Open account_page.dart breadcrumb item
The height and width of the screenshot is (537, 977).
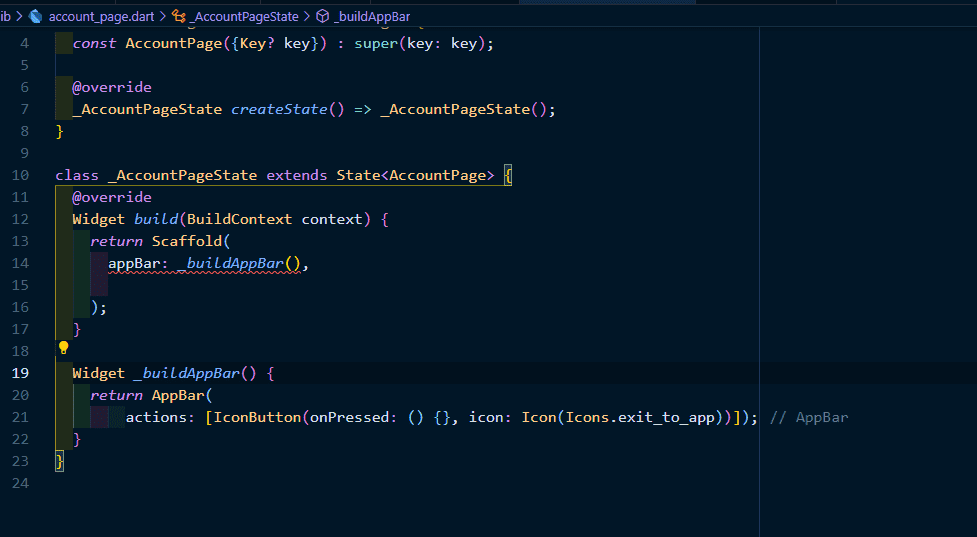(102, 17)
